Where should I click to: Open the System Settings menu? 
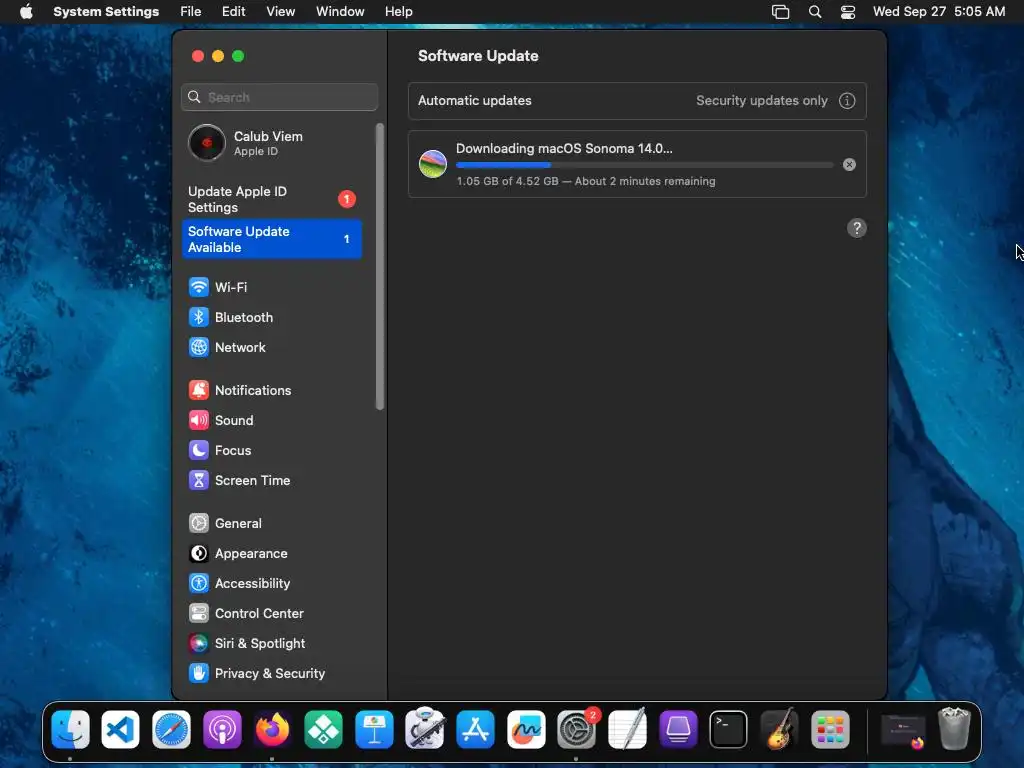pos(106,12)
